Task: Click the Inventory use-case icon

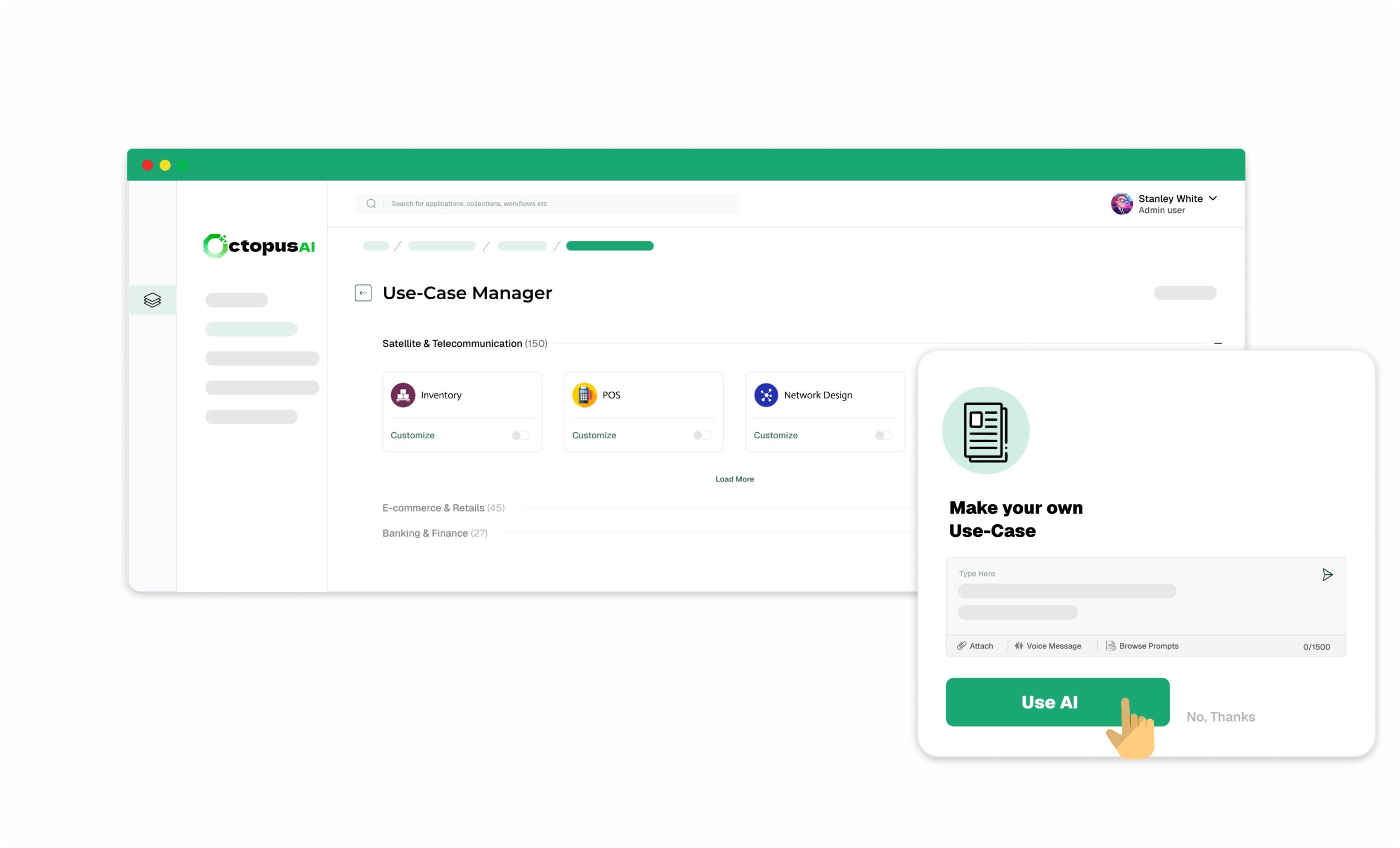Action: 403,395
